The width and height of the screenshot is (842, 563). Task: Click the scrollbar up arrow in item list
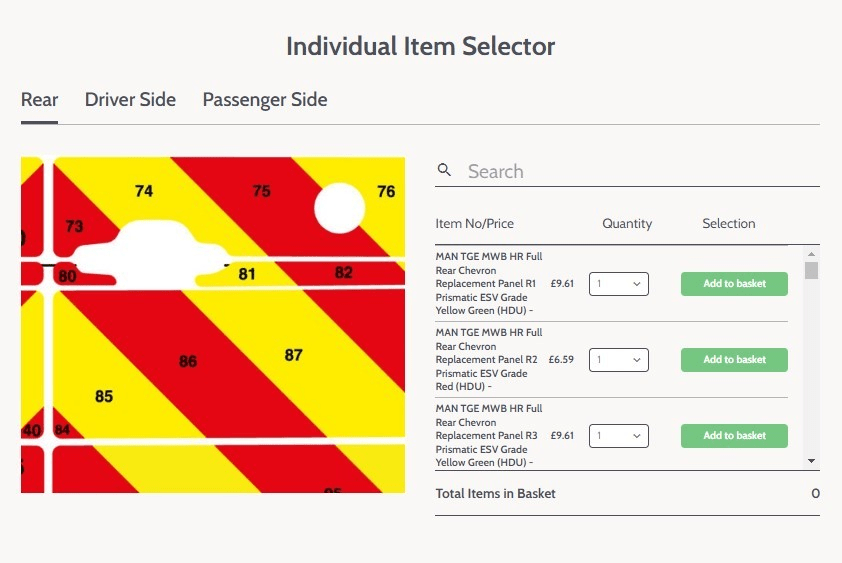[x=811, y=254]
